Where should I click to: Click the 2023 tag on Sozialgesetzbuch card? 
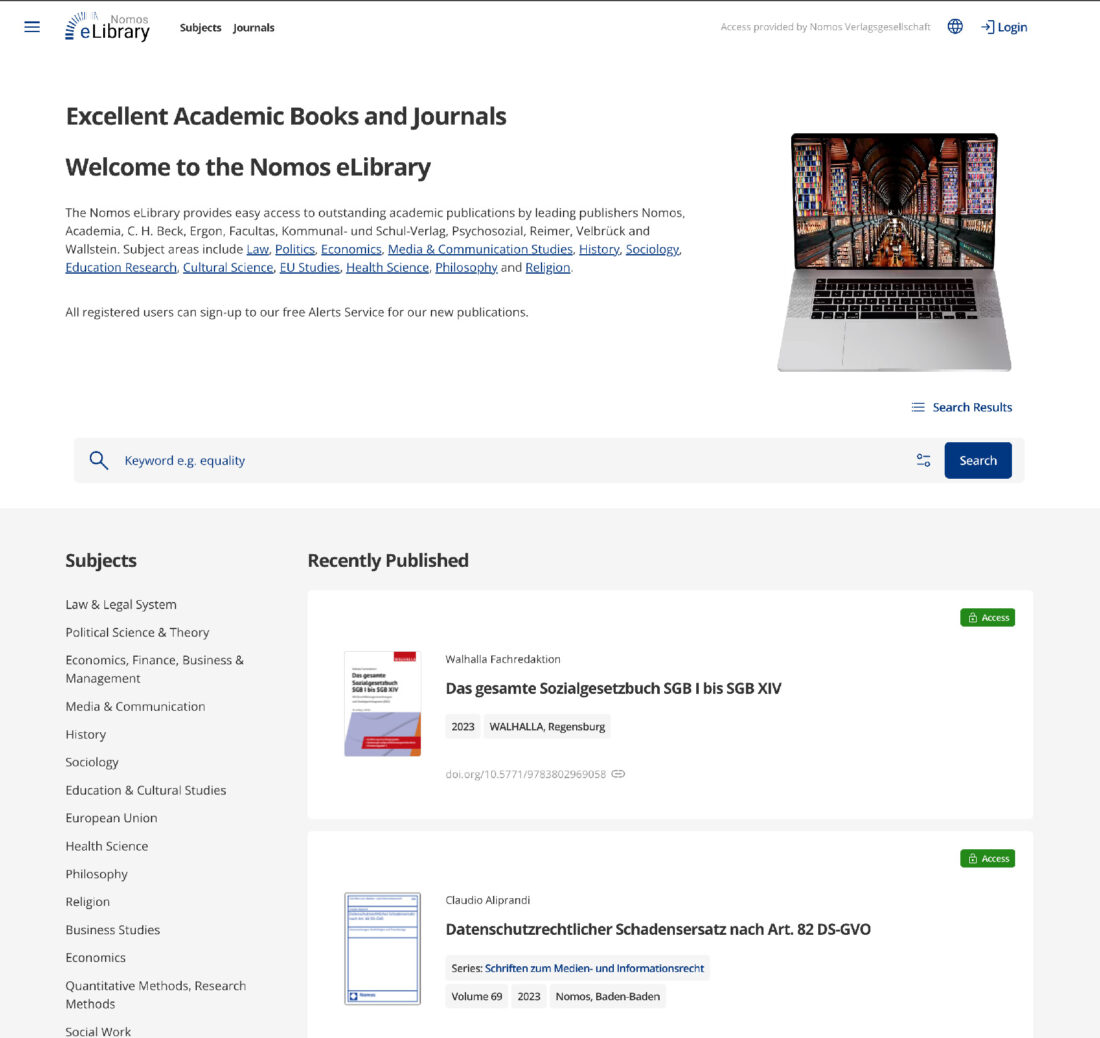click(x=462, y=727)
